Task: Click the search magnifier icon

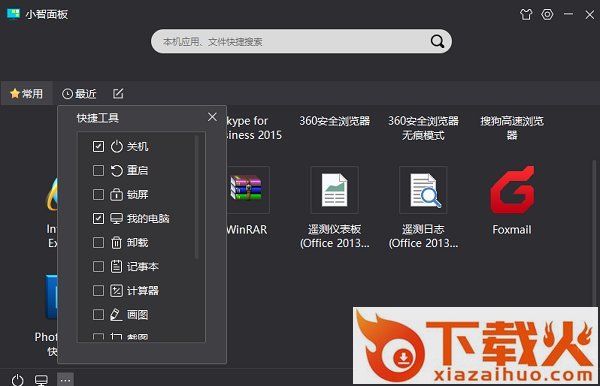Action: tap(437, 41)
